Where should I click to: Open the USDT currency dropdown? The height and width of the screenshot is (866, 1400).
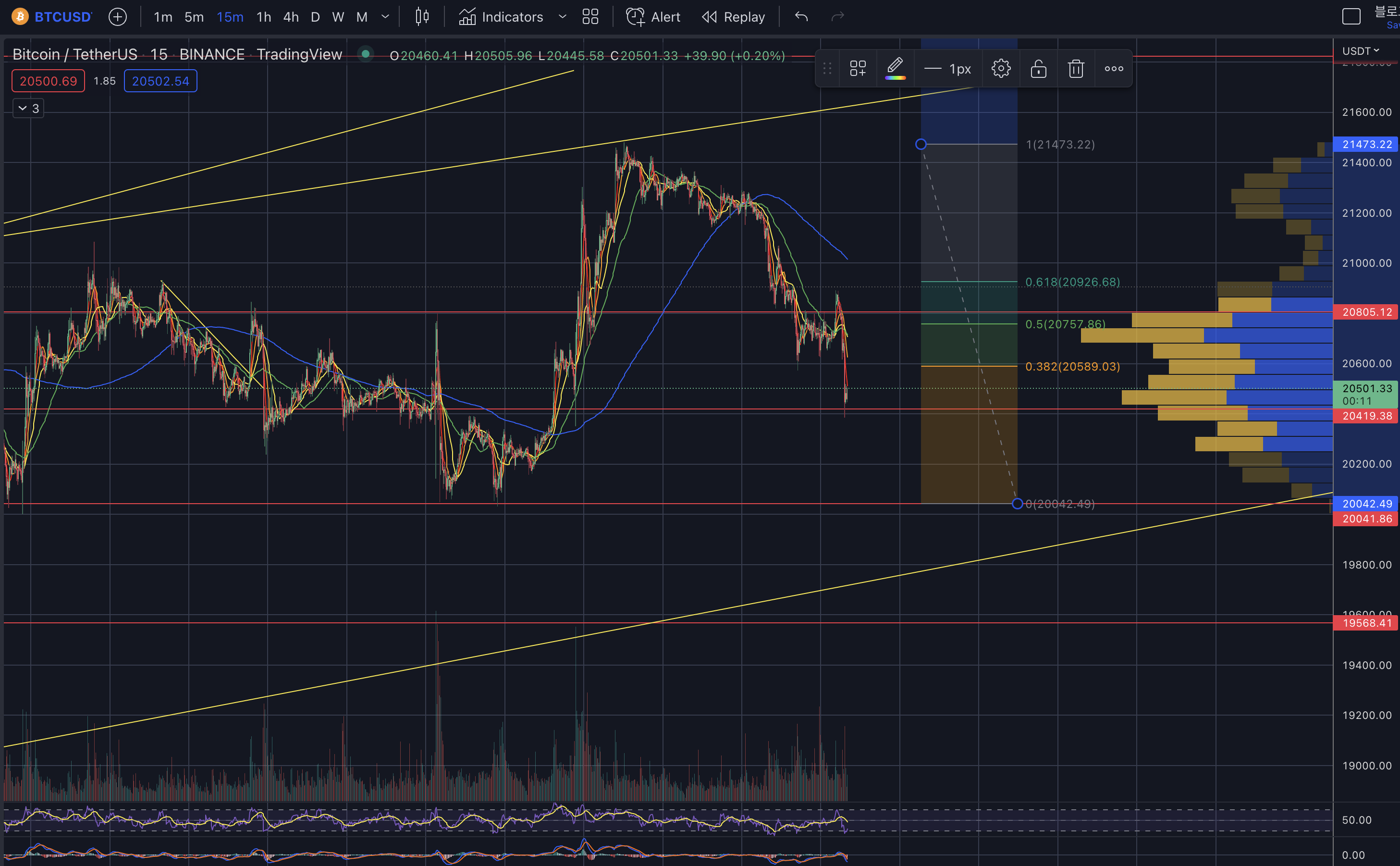pyautogui.click(x=1361, y=51)
